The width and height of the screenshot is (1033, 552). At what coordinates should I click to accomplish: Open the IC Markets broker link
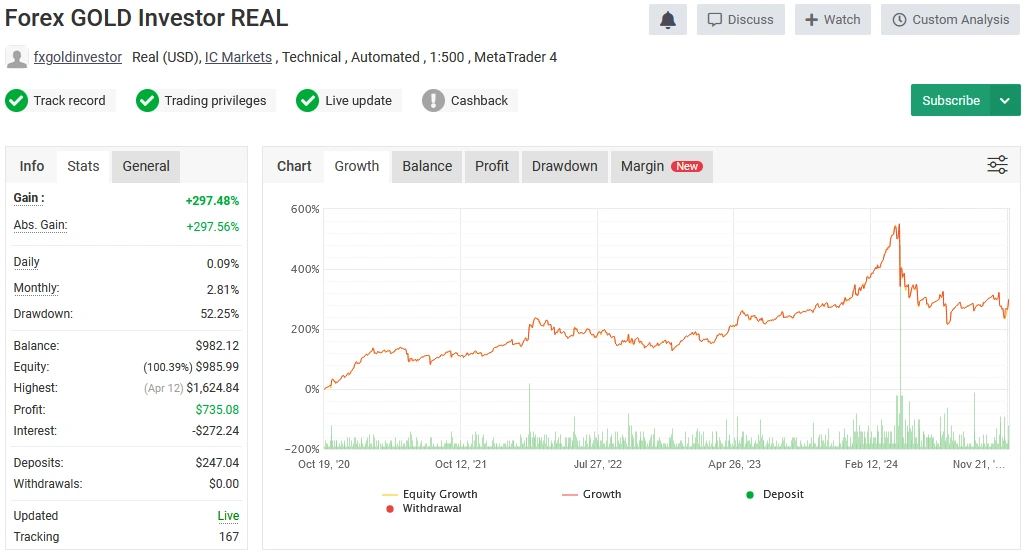238,57
